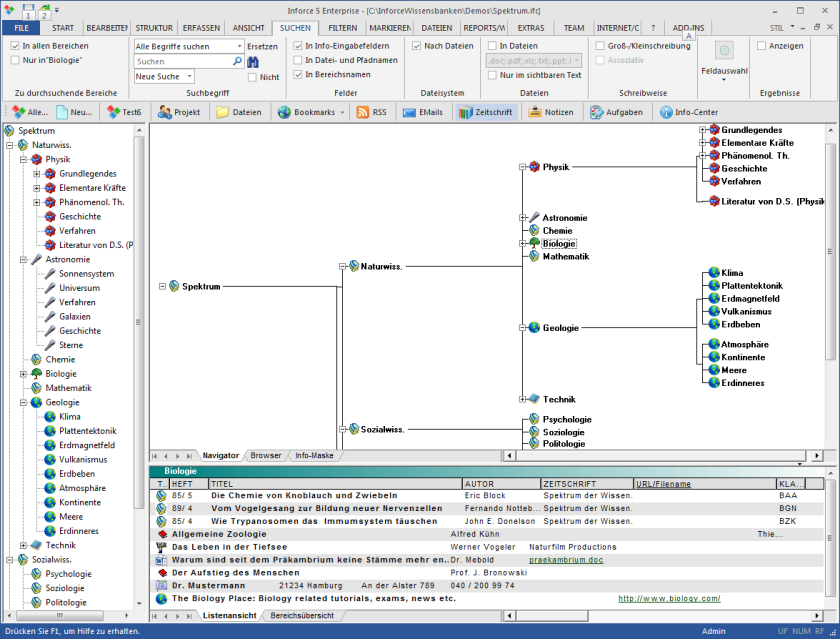Expand the Biologie node in left tree

23,374
